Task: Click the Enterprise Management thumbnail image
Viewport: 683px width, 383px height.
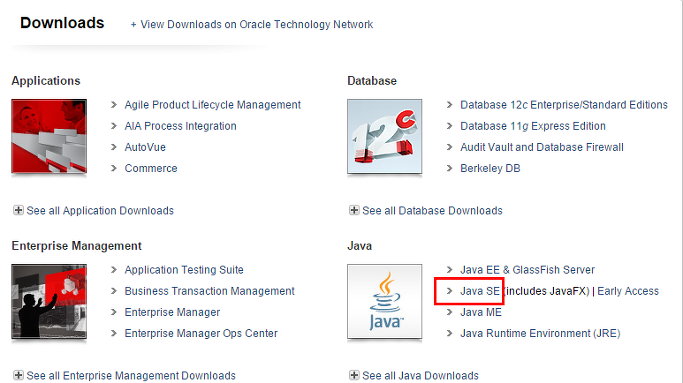Action: tap(49, 301)
